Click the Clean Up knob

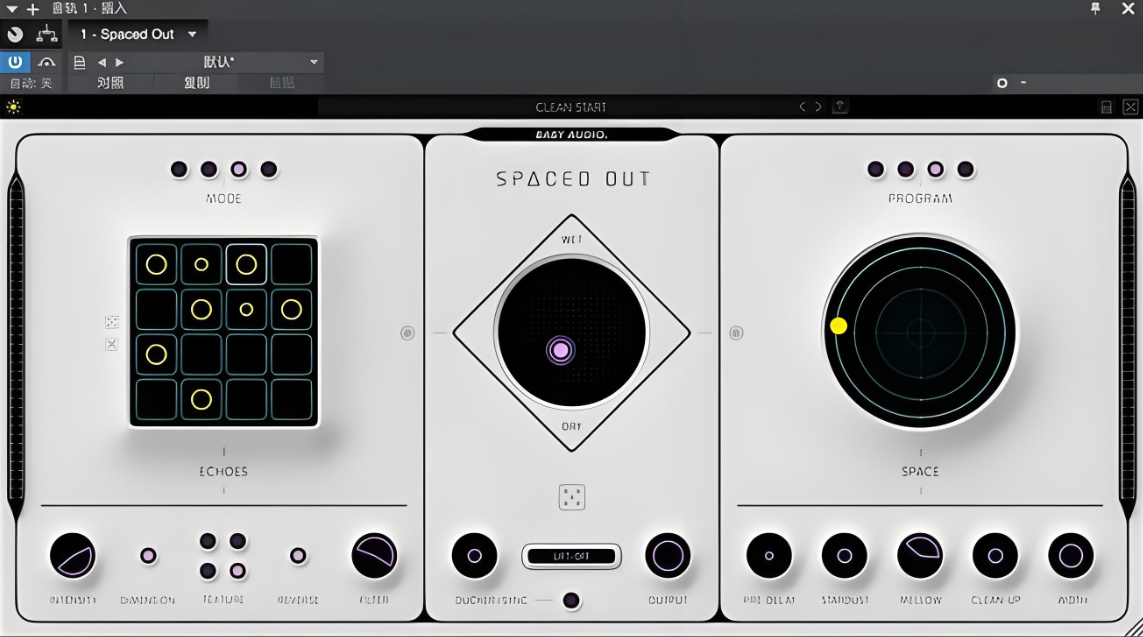995,556
